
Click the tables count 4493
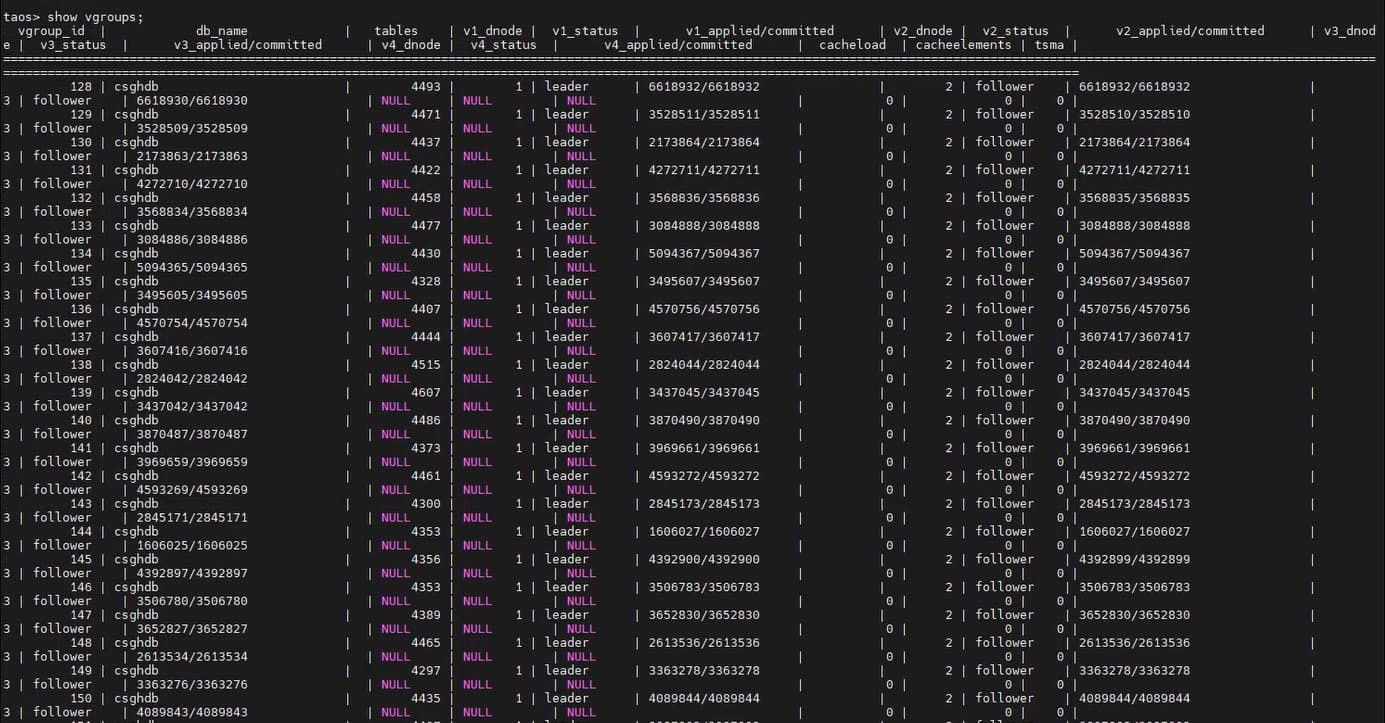tap(425, 87)
